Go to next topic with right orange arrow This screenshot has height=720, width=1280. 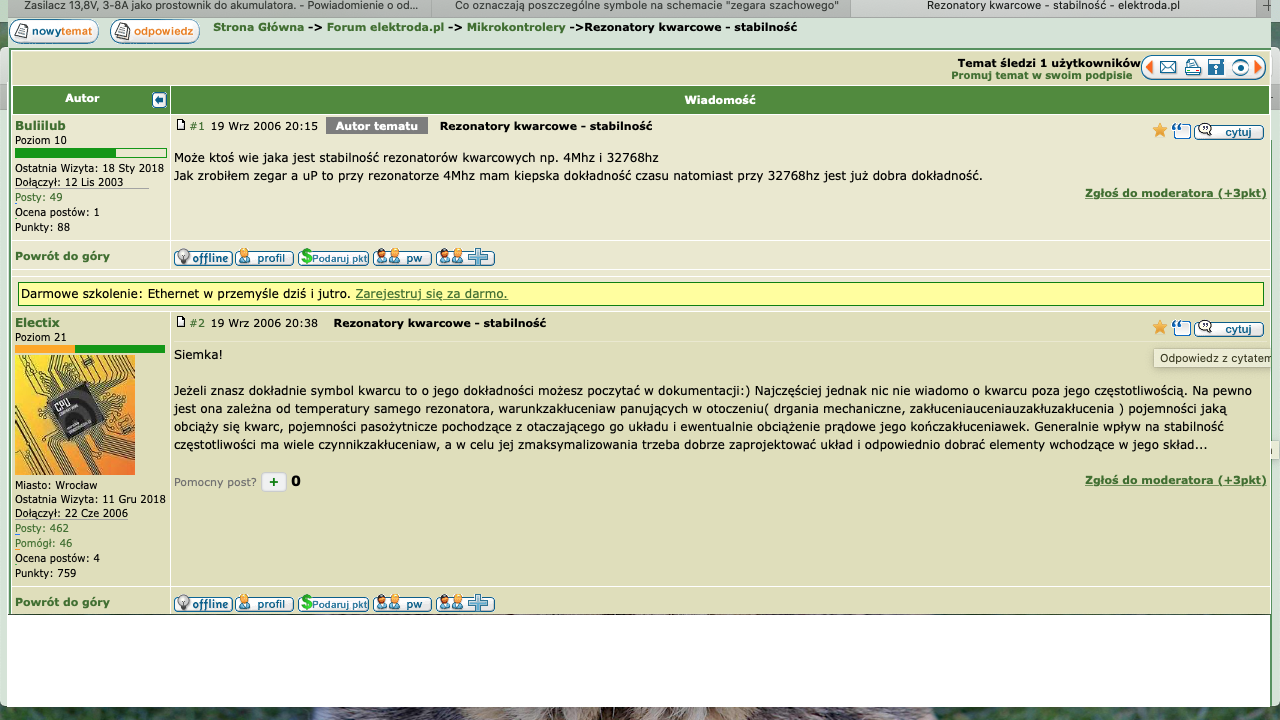tap(1259, 67)
